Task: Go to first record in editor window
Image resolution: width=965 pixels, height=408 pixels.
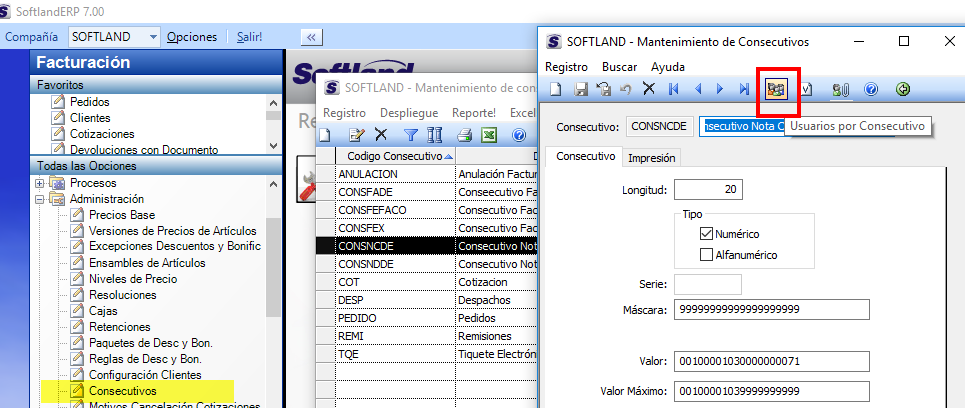Action: [x=673, y=90]
